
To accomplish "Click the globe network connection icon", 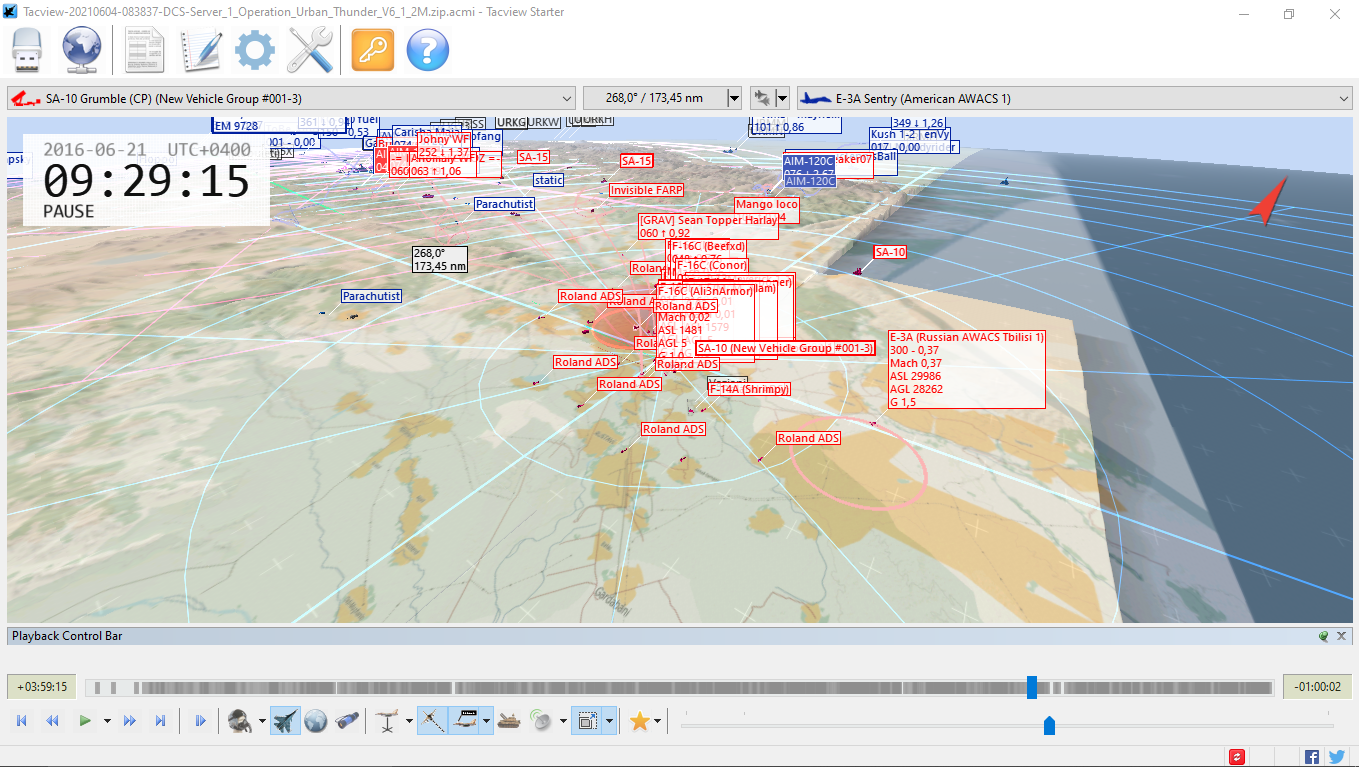I will (x=82, y=50).
